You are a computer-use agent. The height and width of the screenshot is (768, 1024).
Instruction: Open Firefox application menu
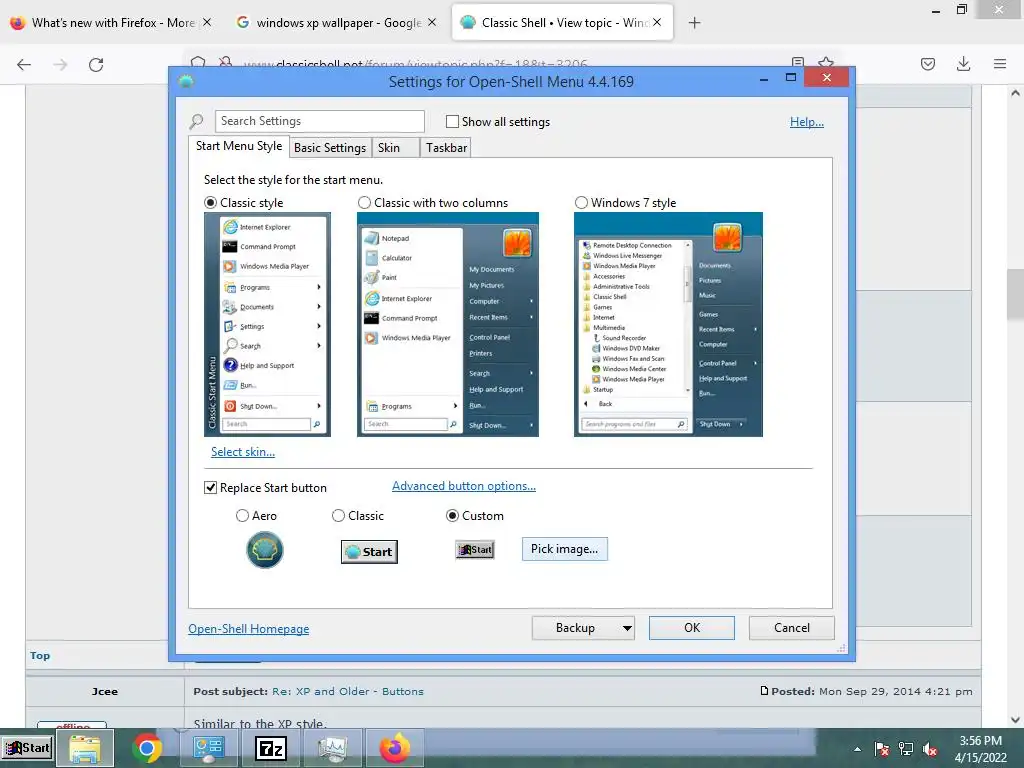click(1000, 64)
